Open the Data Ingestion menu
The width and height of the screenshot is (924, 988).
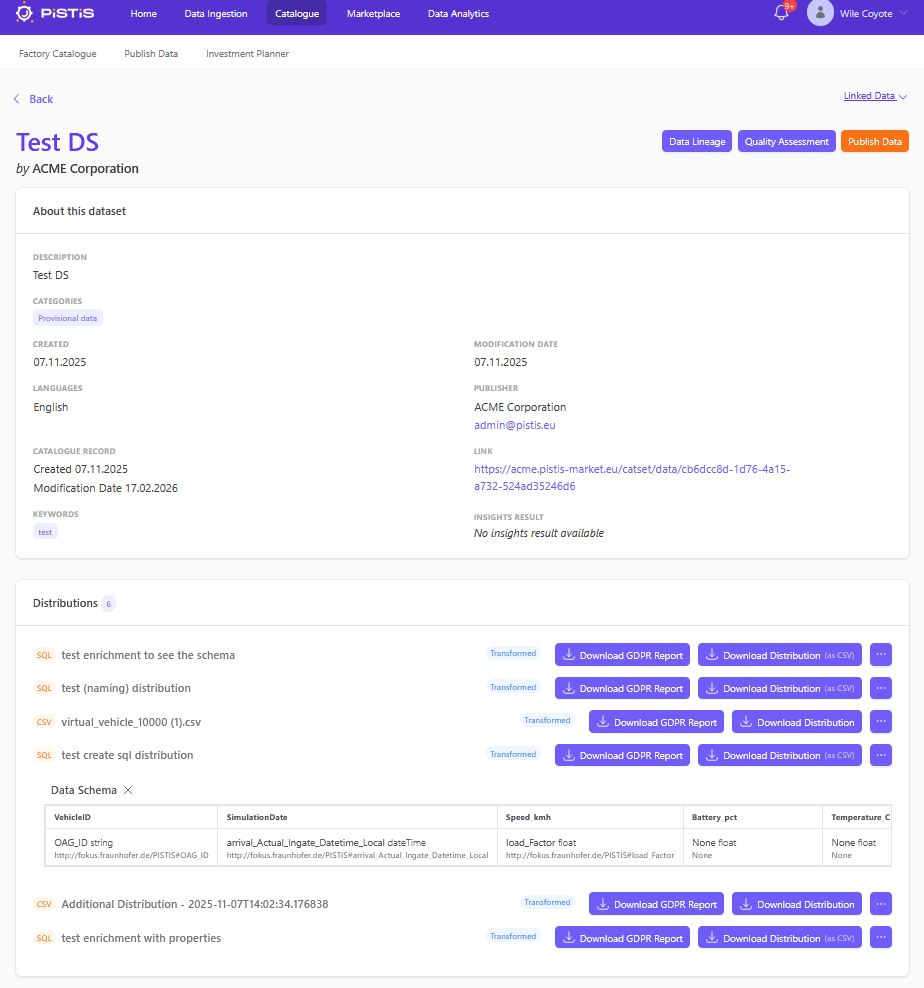216,13
